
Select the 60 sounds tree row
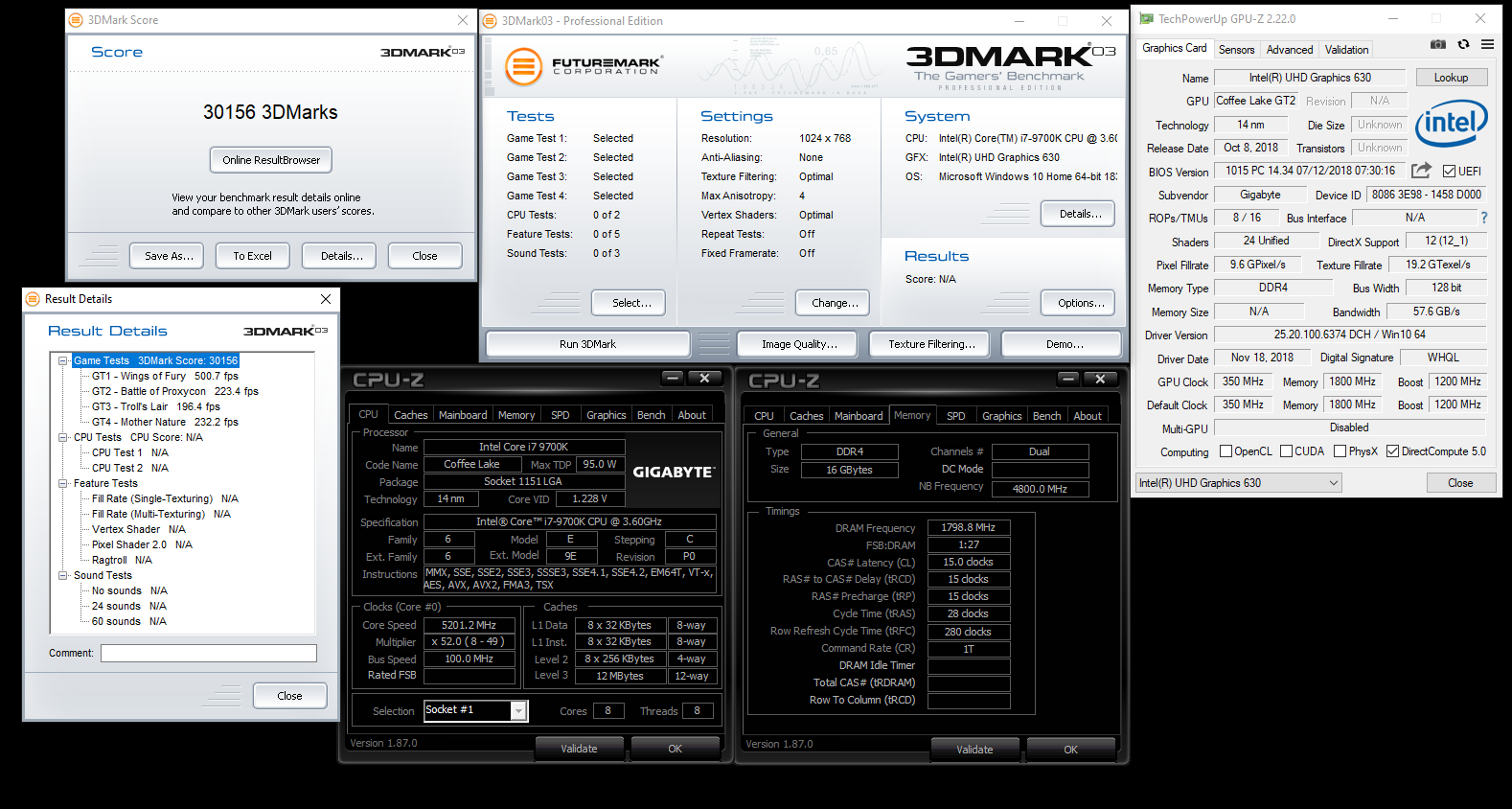point(129,621)
